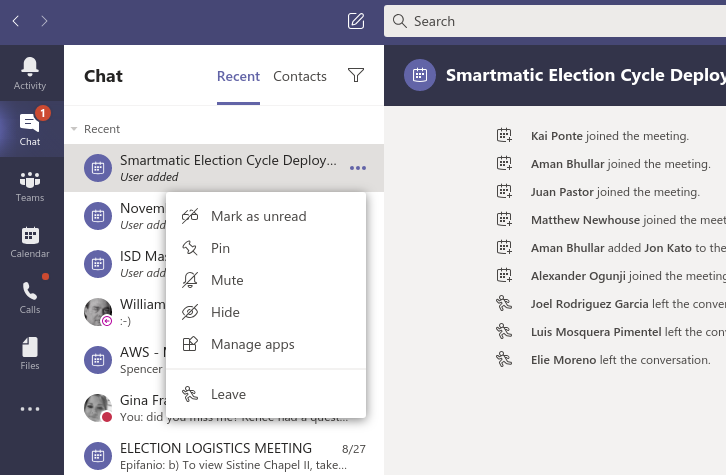
Task: Open the ISD Ma... meeting chat
Action: click(115, 264)
